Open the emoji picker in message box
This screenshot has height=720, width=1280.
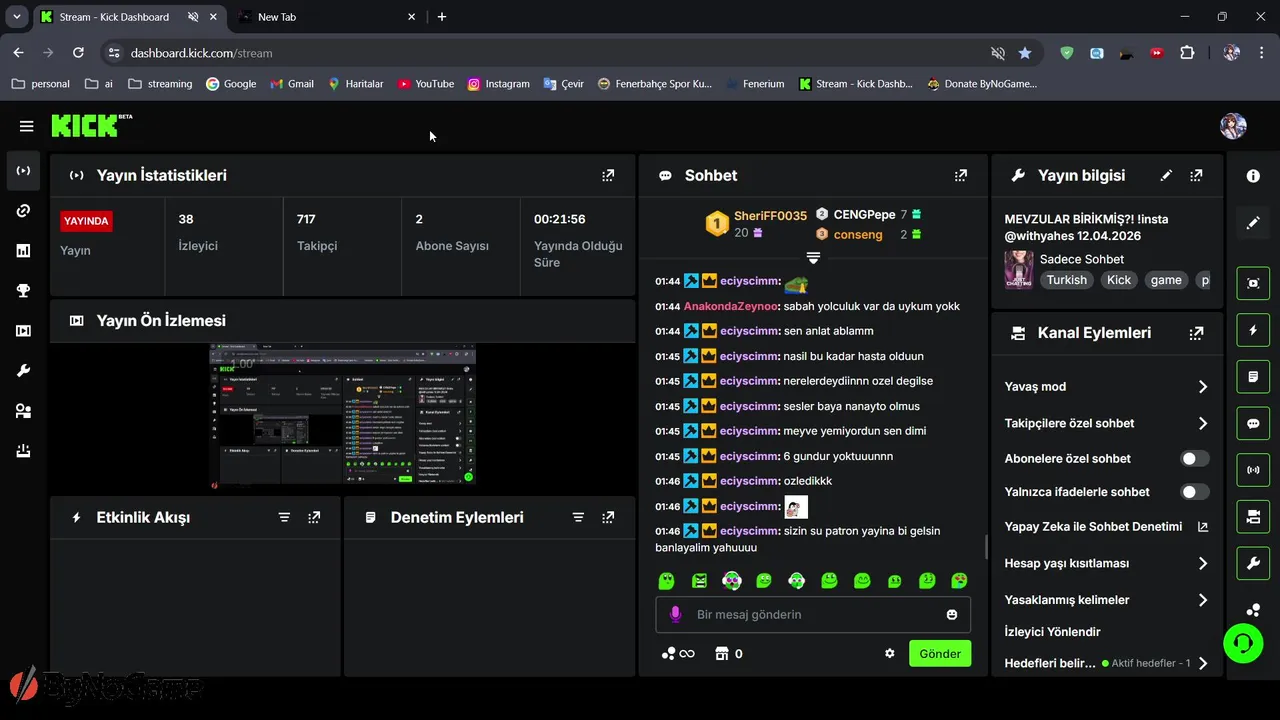952,614
